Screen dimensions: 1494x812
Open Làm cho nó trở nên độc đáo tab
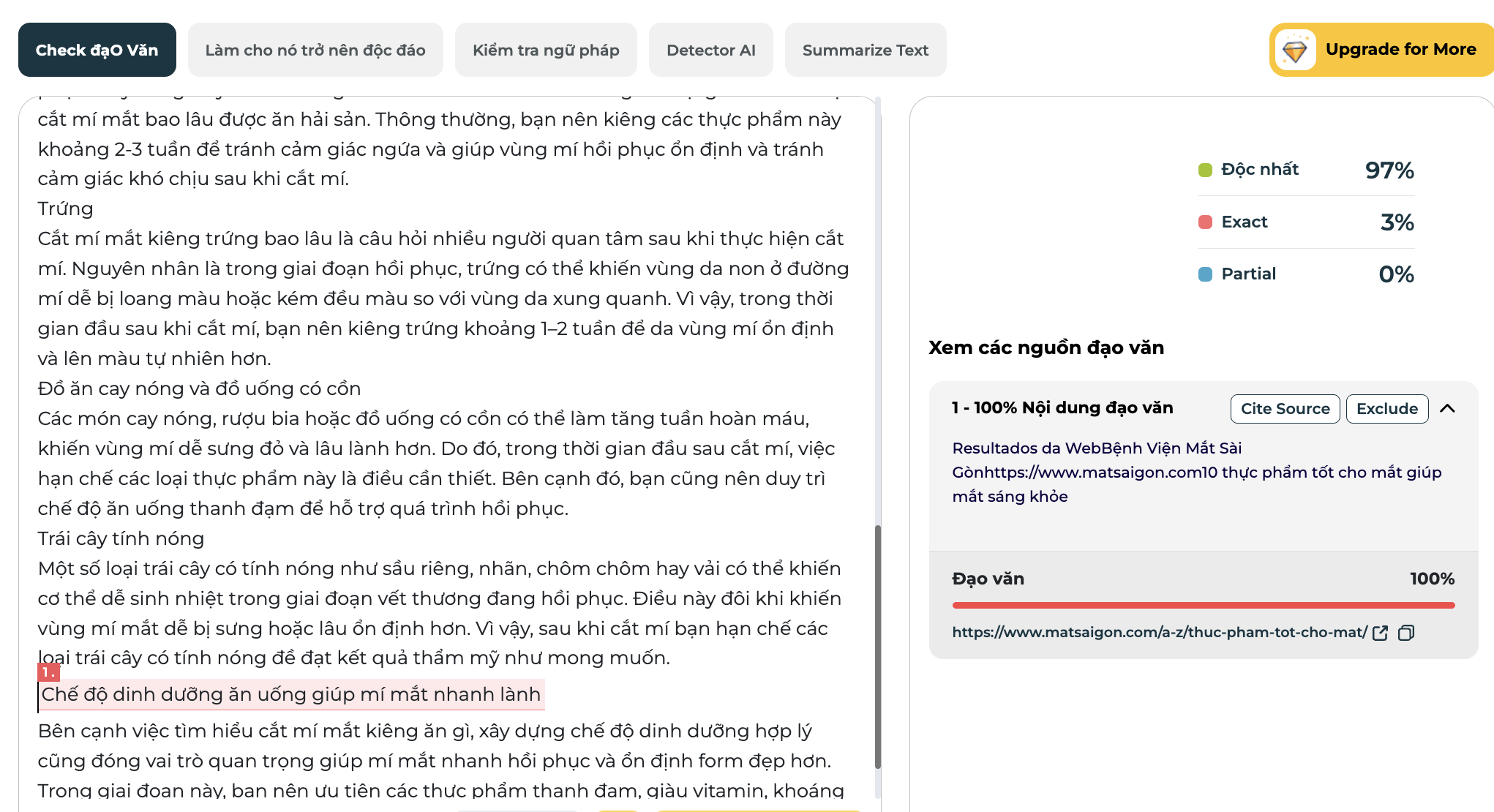coord(315,50)
